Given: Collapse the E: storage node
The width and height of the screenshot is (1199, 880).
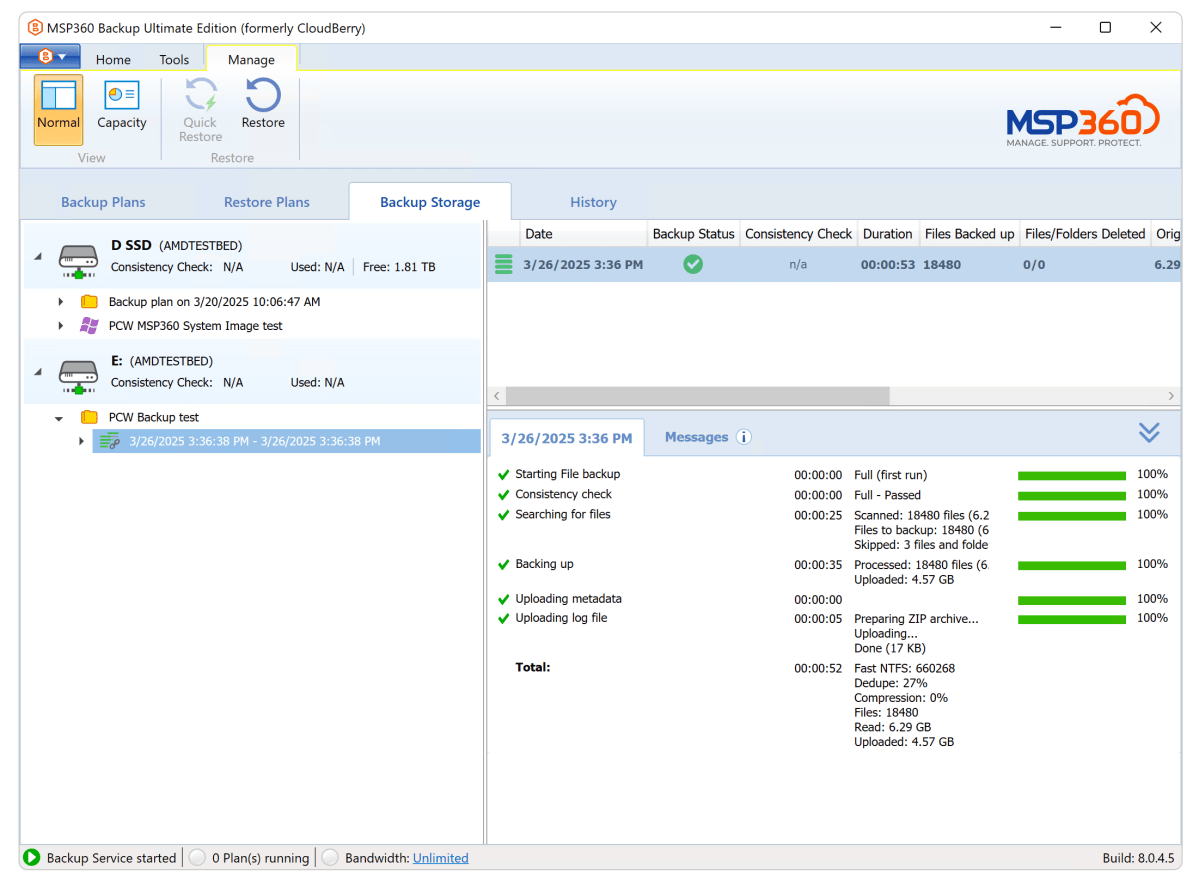Looking at the screenshot, I should tap(38, 372).
